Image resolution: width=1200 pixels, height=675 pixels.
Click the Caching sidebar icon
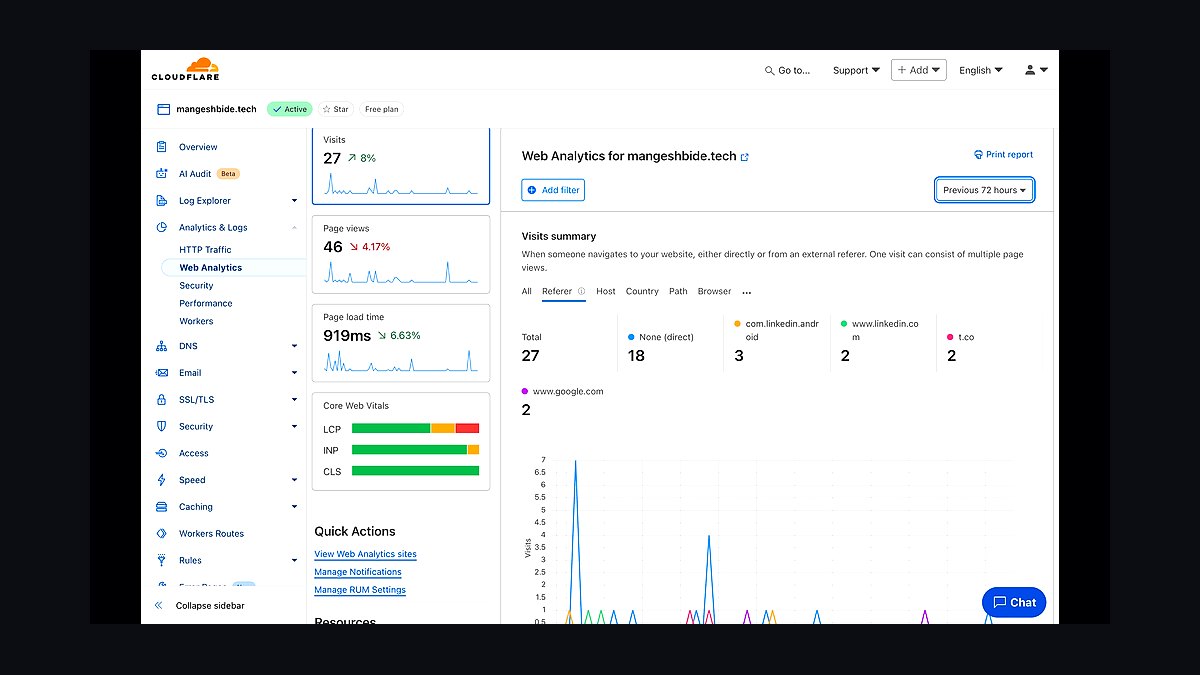coord(162,507)
